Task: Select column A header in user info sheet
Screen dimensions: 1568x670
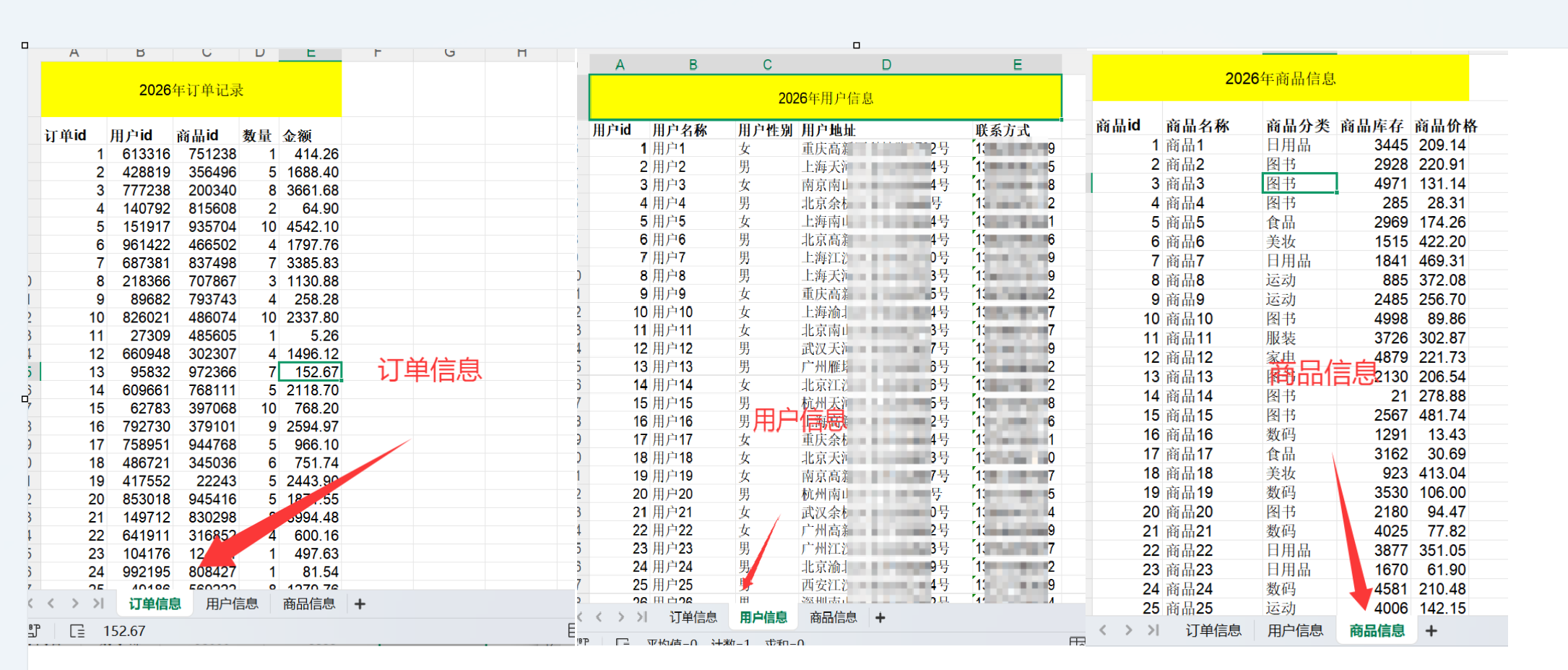Action: 620,64
